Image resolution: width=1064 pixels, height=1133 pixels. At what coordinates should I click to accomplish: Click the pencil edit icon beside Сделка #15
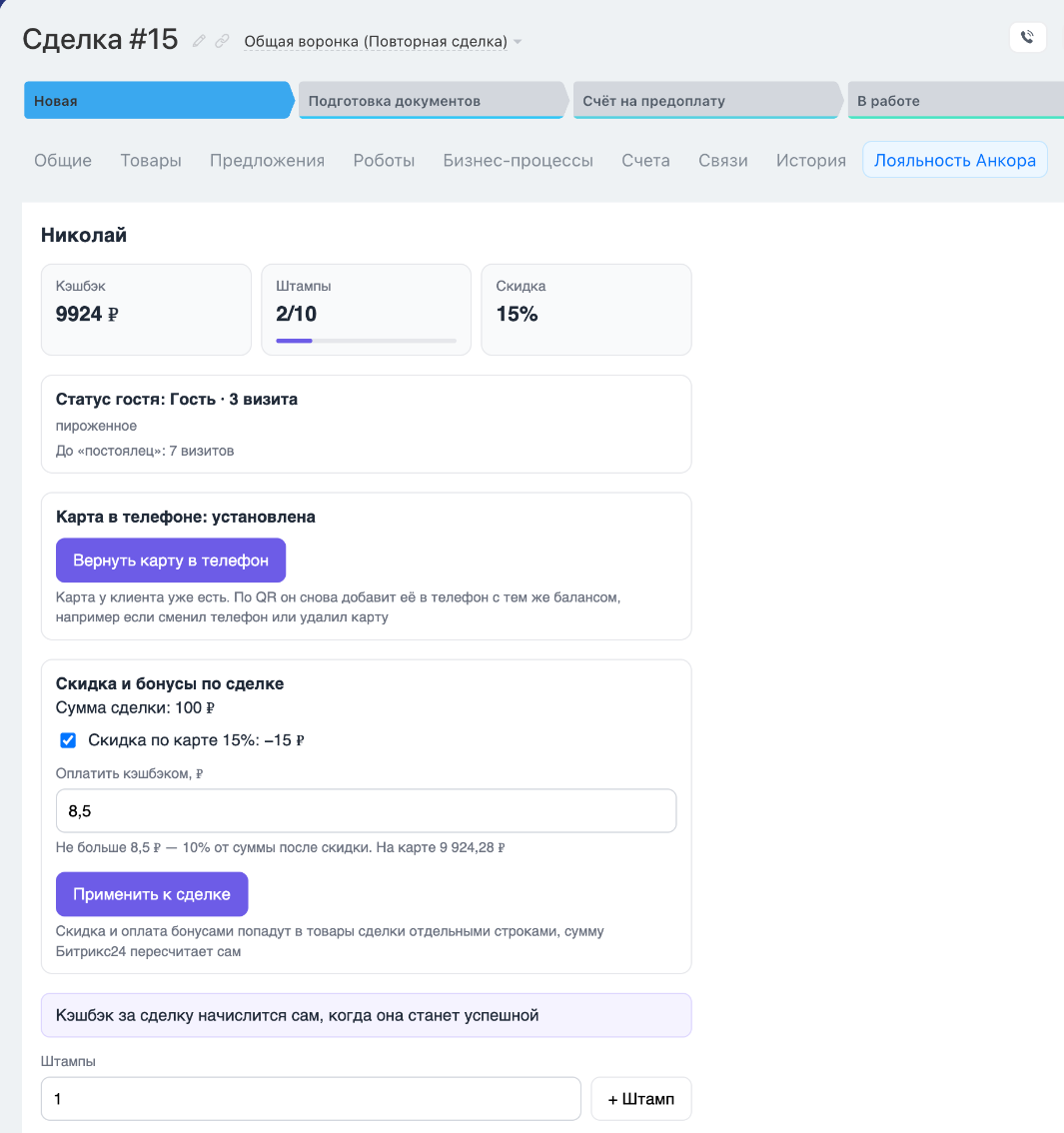[199, 41]
